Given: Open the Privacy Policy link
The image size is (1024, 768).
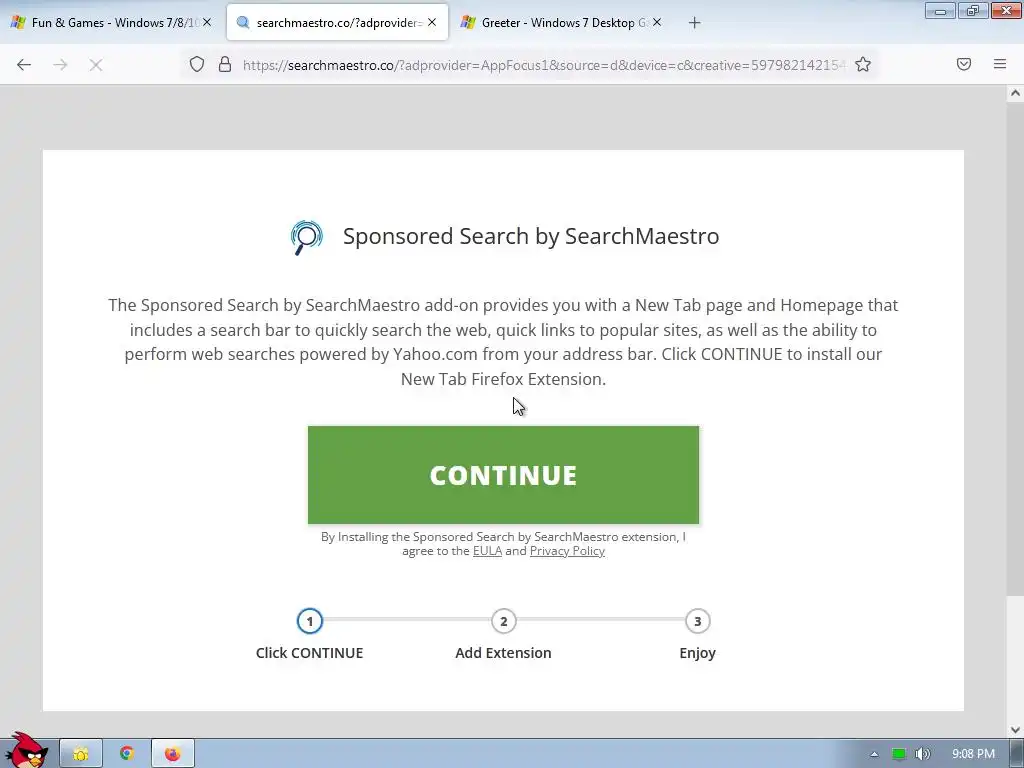Looking at the screenshot, I should tap(568, 551).
